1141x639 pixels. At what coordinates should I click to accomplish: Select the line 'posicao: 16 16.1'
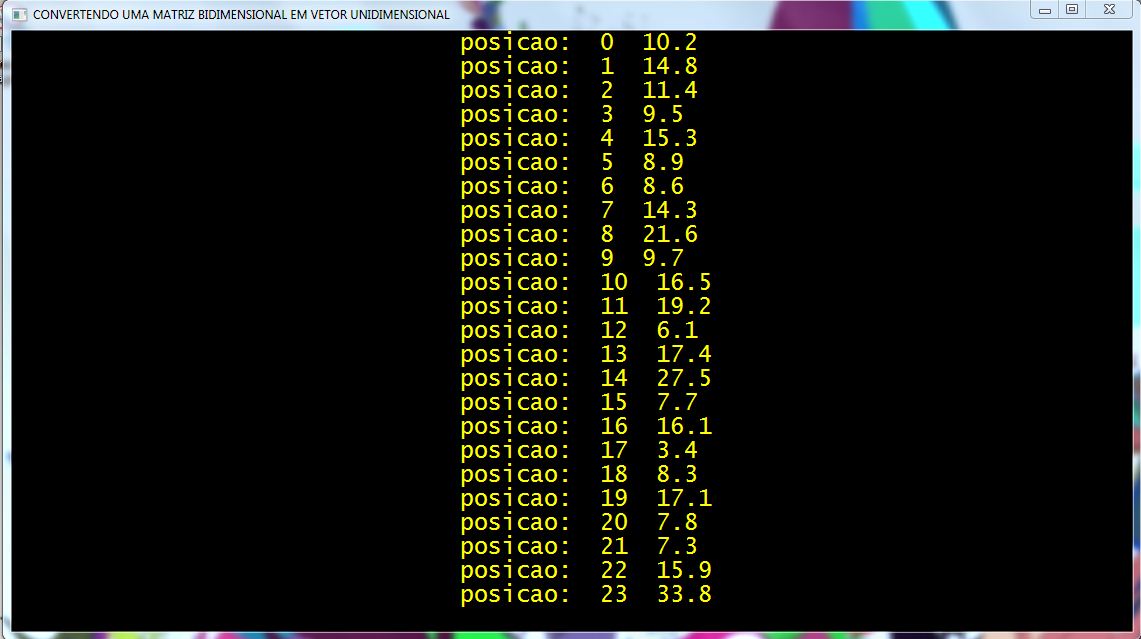586,427
